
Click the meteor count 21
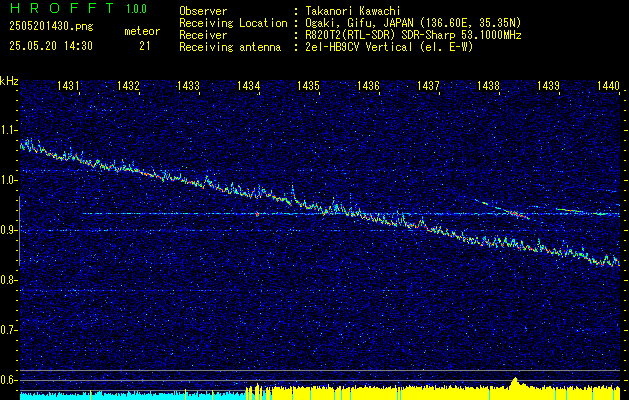click(x=145, y=46)
